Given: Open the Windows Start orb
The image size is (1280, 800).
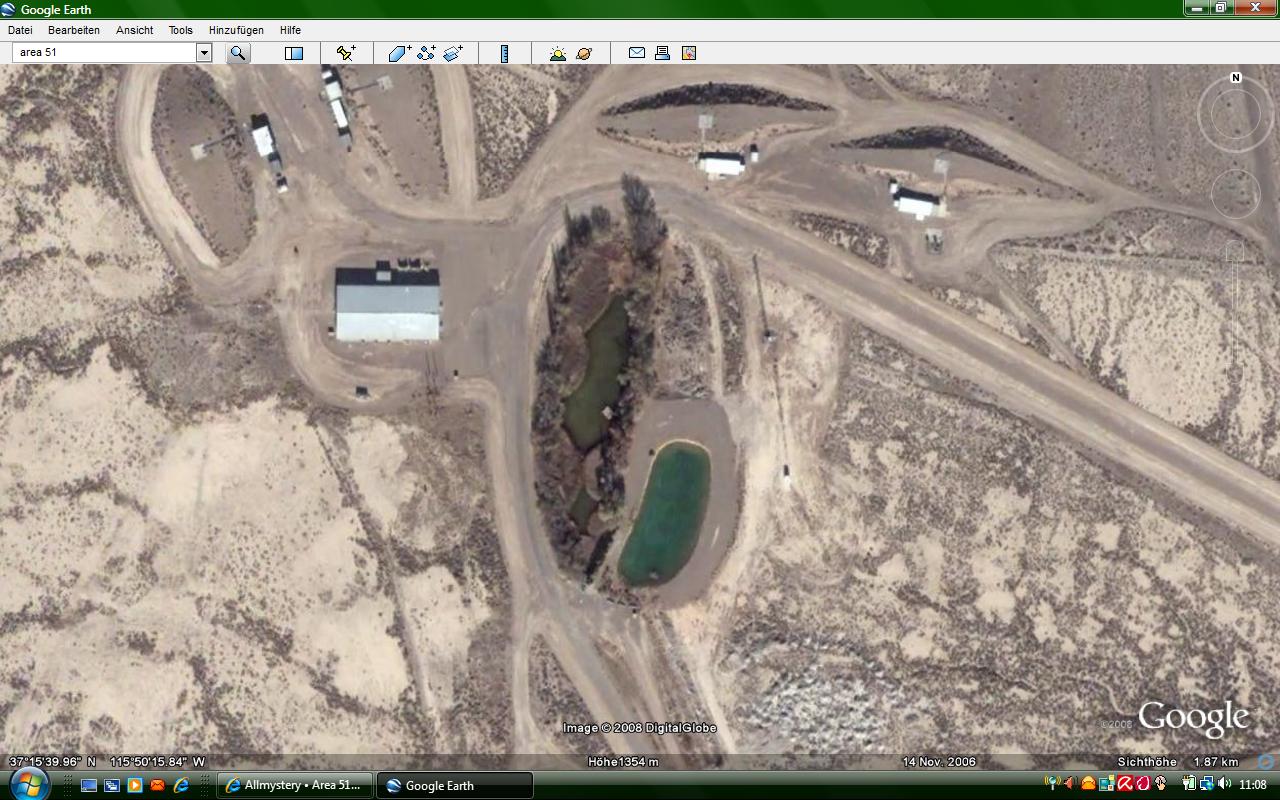Looking at the screenshot, I should click(x=30, y=784).
